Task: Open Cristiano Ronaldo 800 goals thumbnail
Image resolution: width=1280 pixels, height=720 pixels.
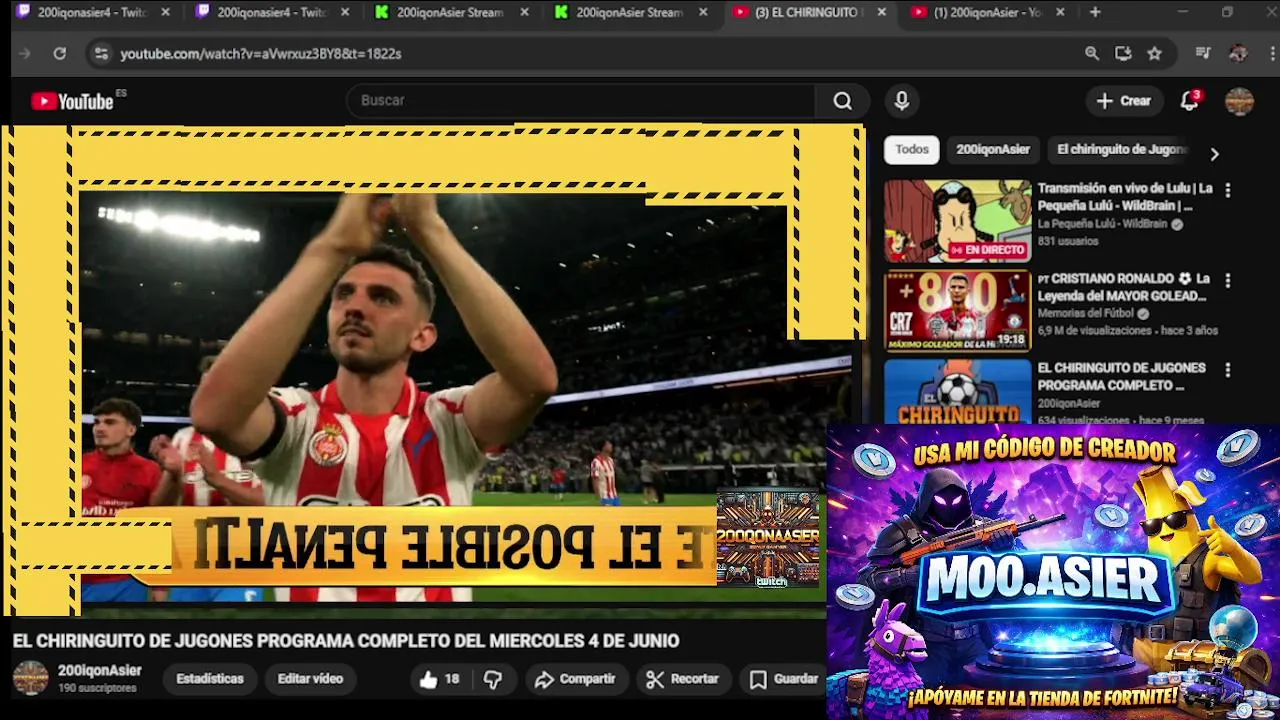Action: (957, 311)
